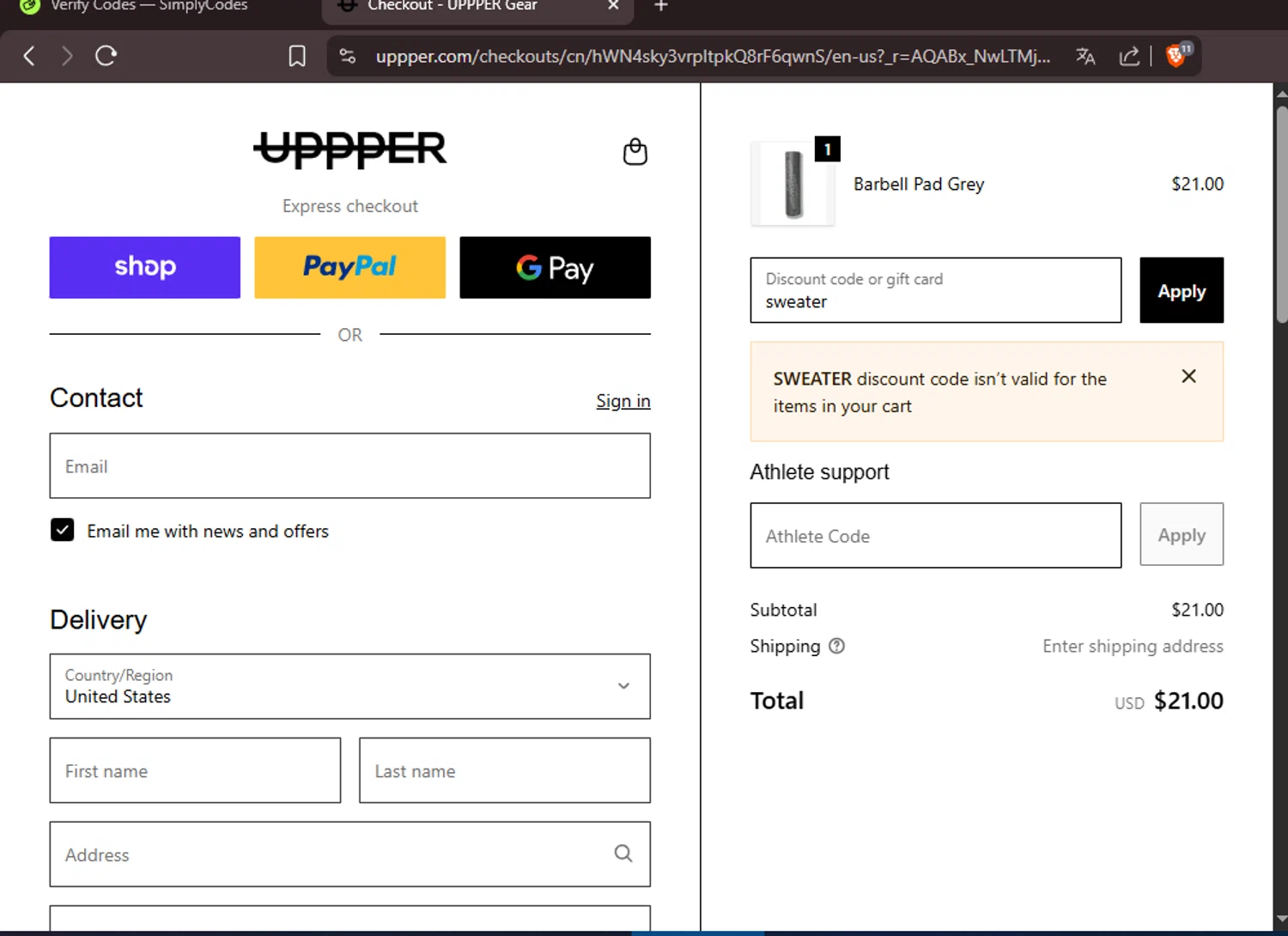The height and width of the screenshot is (936, 1288).
Task: Click the Address input field
Action: point(350,854)
